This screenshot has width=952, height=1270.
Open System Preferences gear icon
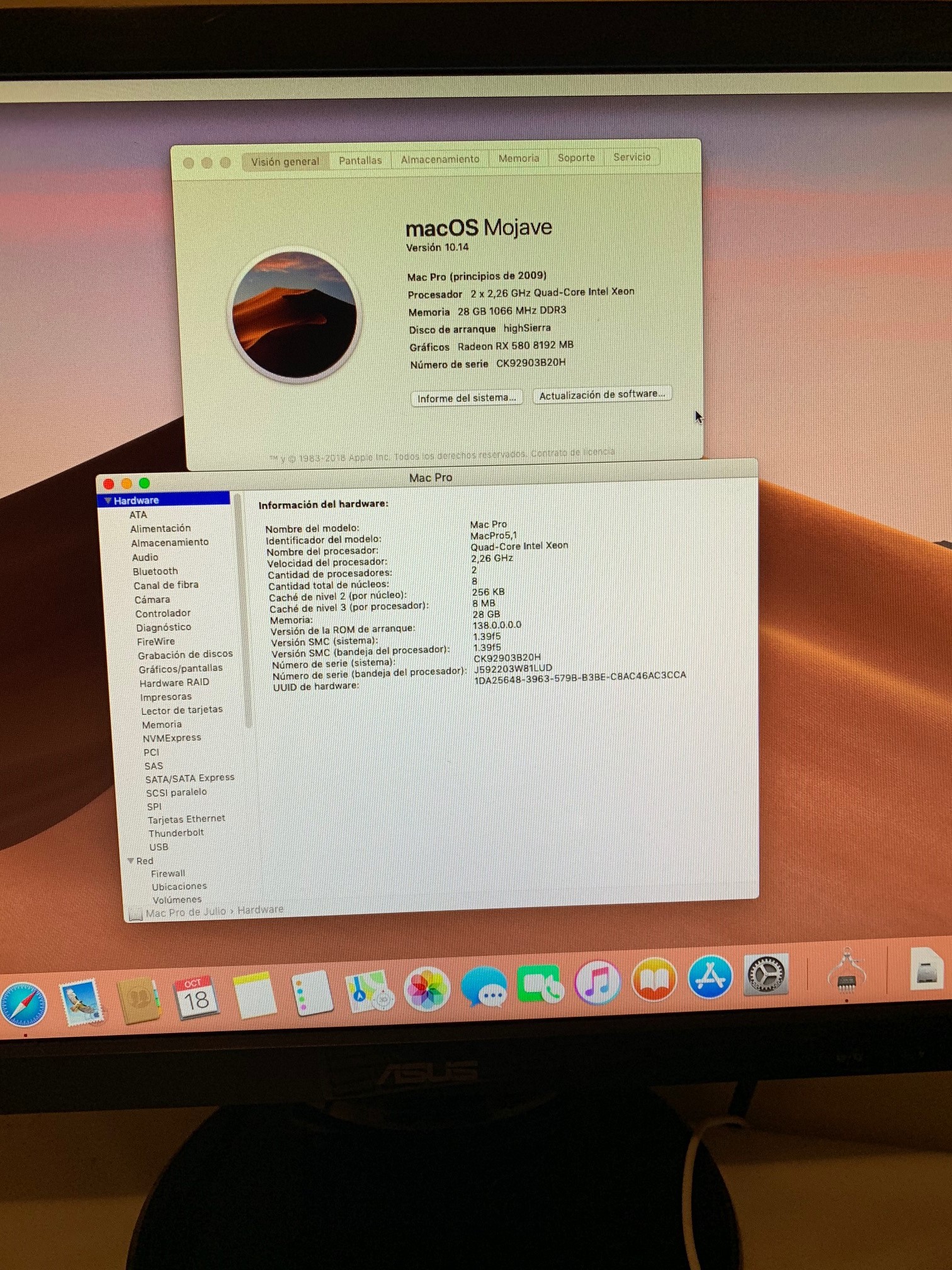pos(766,975)
